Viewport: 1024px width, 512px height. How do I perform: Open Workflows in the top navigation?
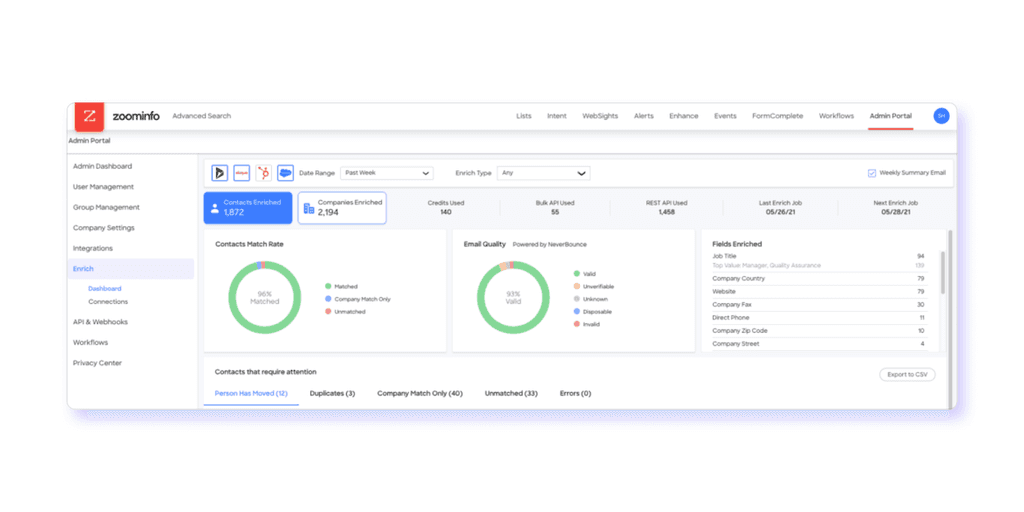tap(837, 116)
